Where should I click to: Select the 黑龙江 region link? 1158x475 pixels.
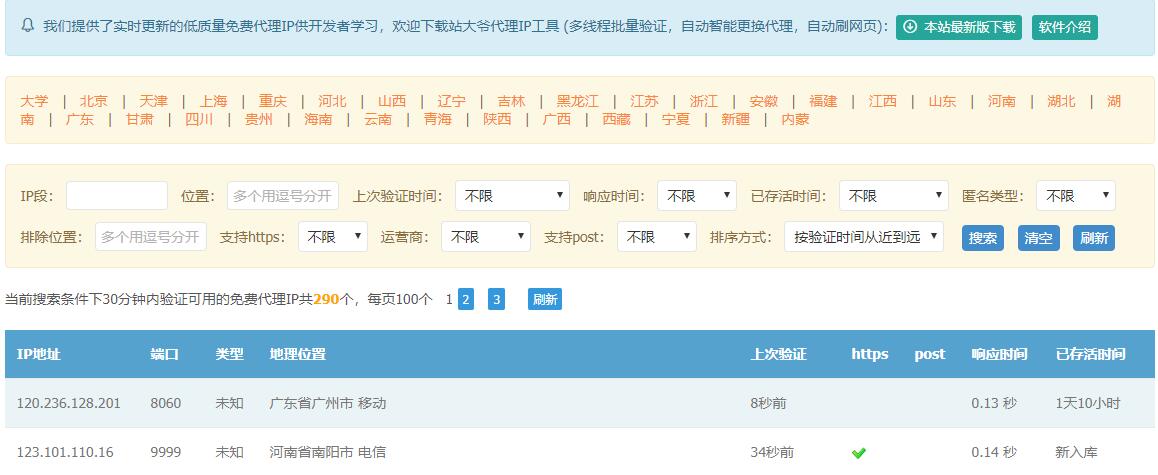point(578,101)
